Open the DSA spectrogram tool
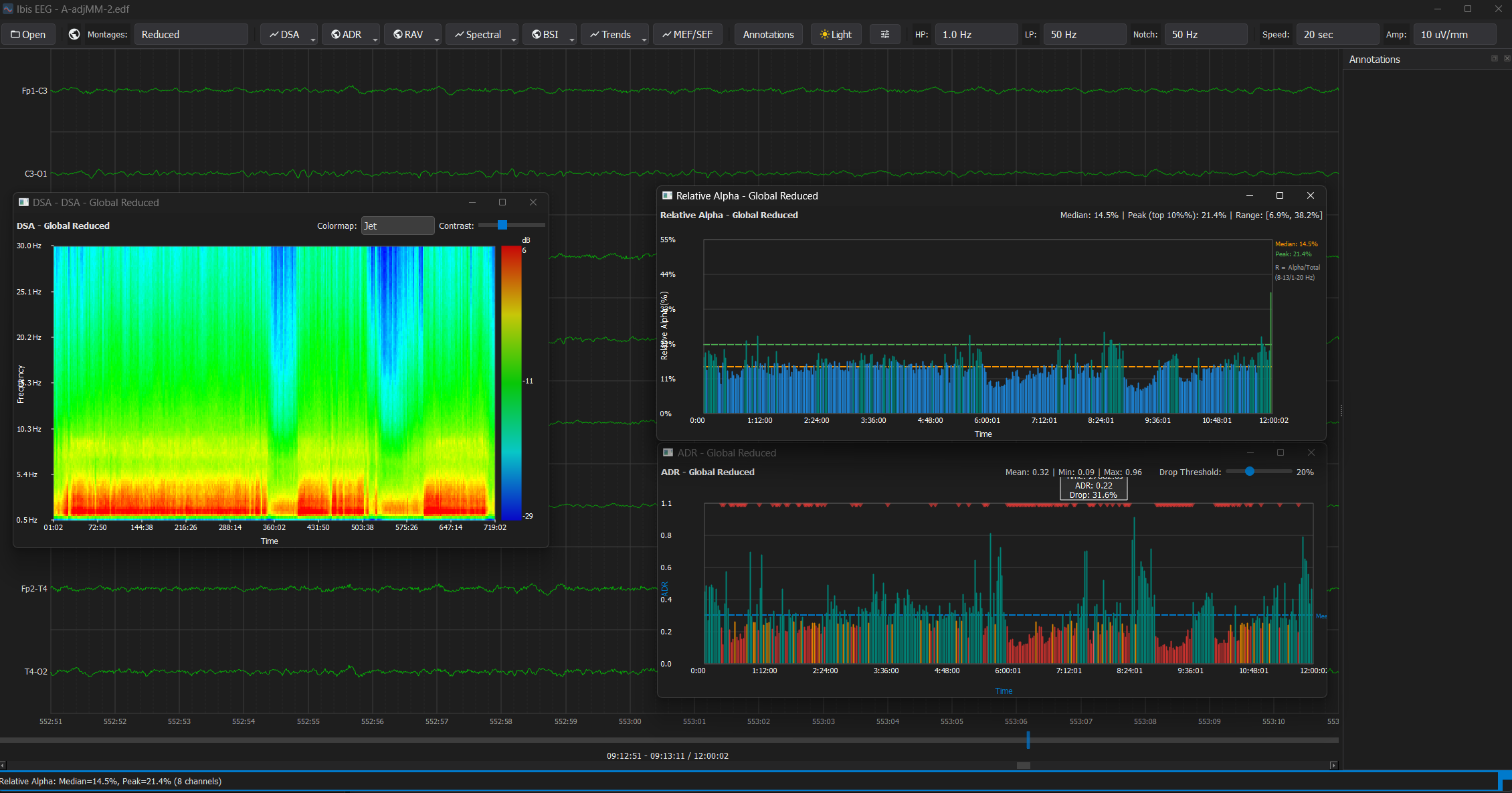 287,34
